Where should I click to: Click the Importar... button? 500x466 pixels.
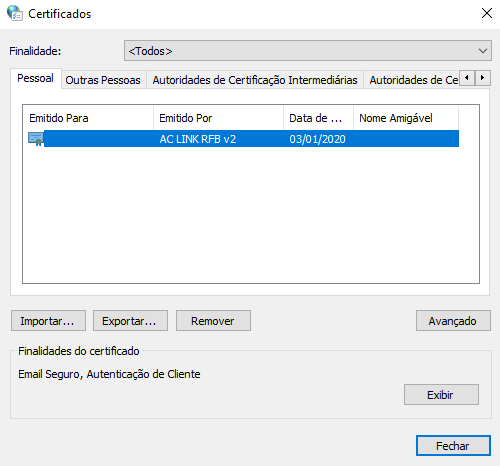(48, 321)
